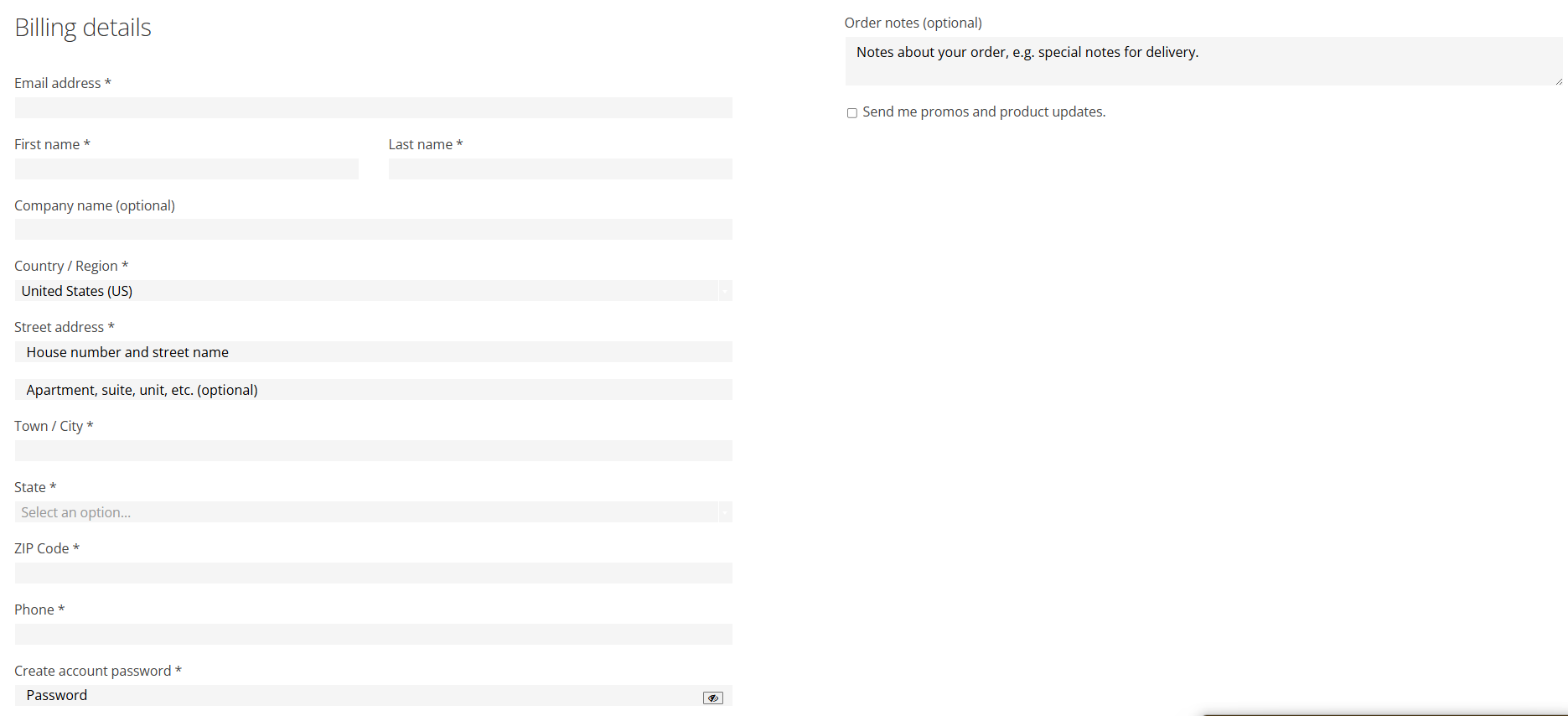Click into the First name field
The image size is (1568, 716).
[x=186, y=169]
